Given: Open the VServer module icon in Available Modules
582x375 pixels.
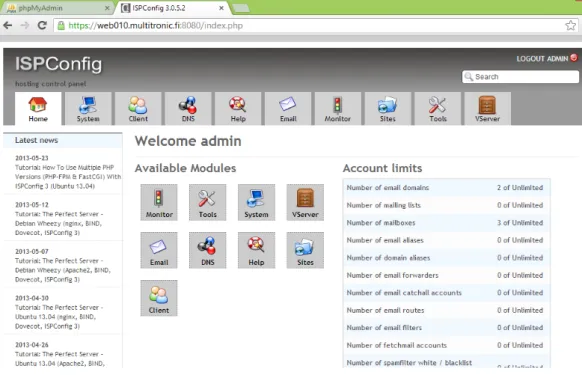Looking at the screenshot, I should [x=305, y=202].
